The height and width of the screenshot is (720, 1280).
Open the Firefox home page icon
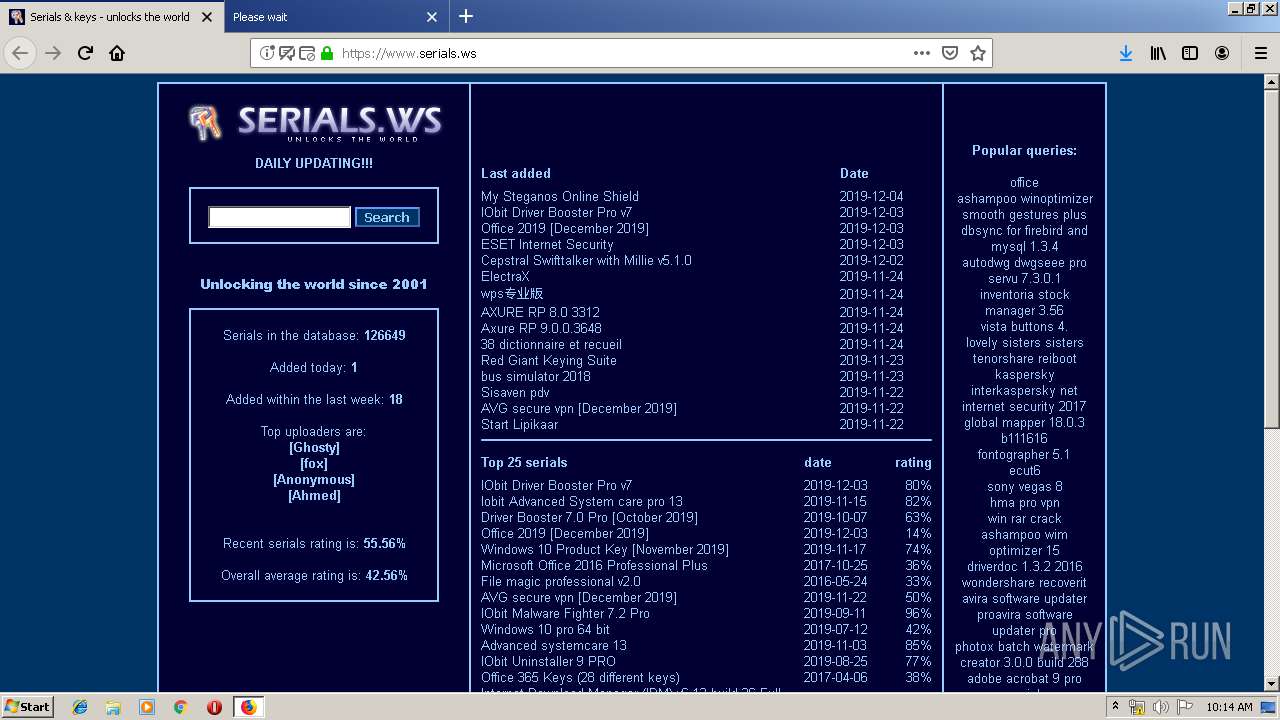pos(117,53)
